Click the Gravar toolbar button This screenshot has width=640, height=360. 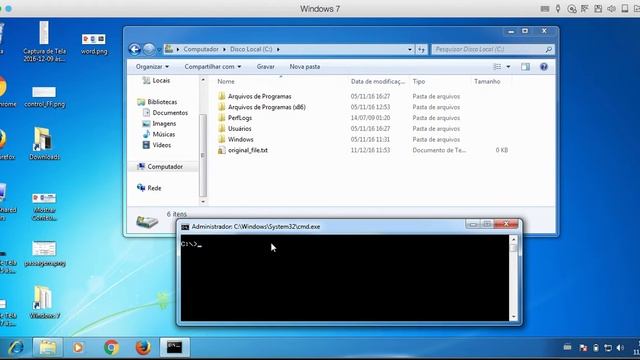click(x=265, y=67)
